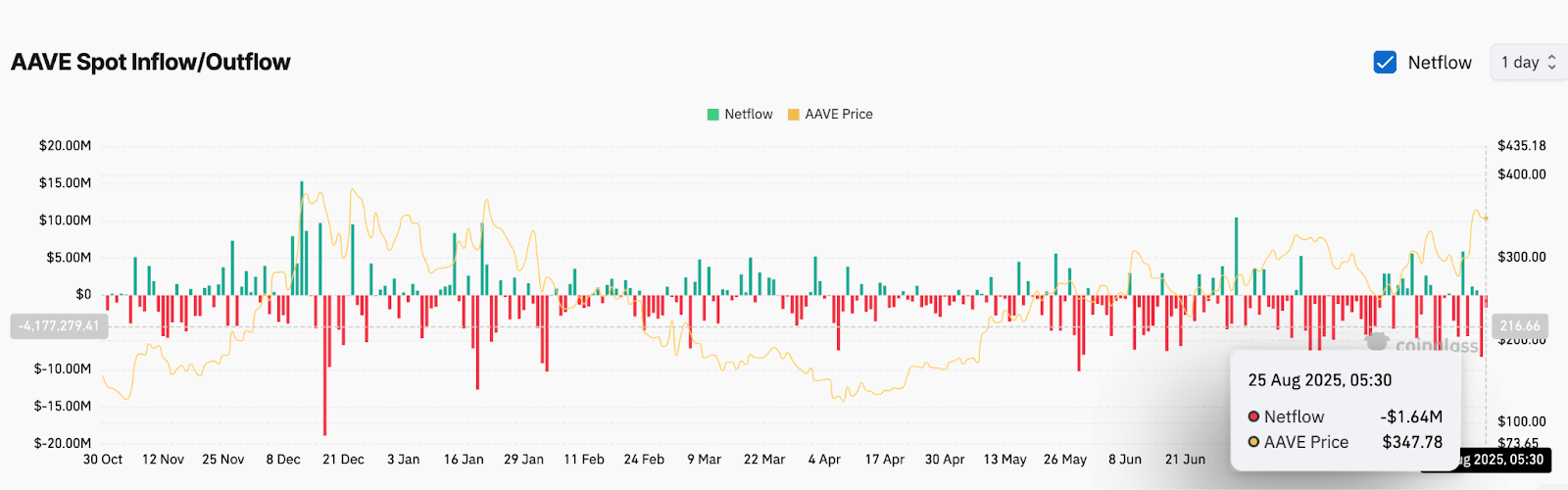The height and width of the screenshot is (490, 1568).
Task: Click the 22 Mar date label
Action: click(764, 460)
